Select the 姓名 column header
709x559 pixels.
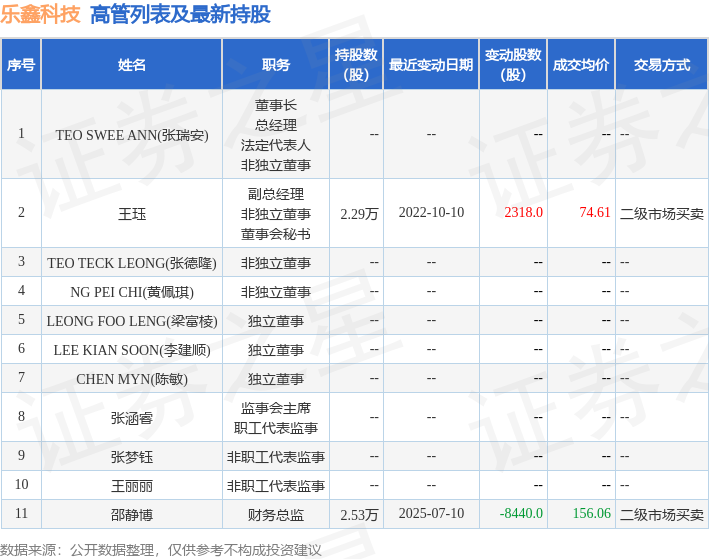click(x=132, y=65)
